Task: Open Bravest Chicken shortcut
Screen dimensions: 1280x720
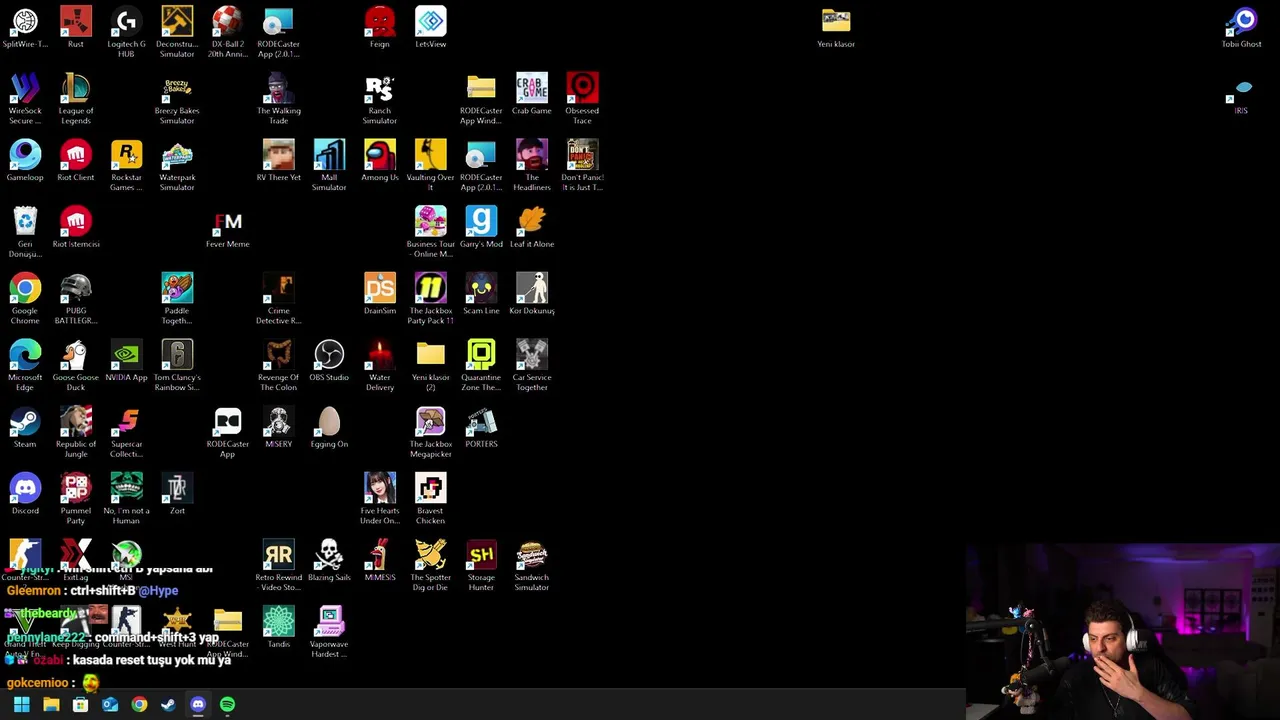Action: [431, 498]
